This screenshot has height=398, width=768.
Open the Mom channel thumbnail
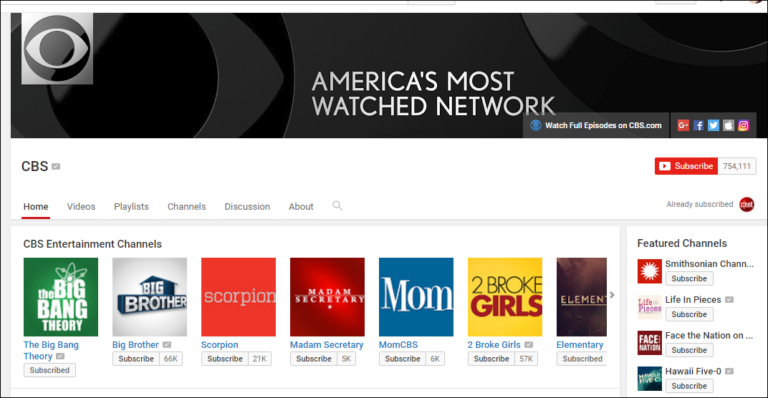tap(416, 297)
